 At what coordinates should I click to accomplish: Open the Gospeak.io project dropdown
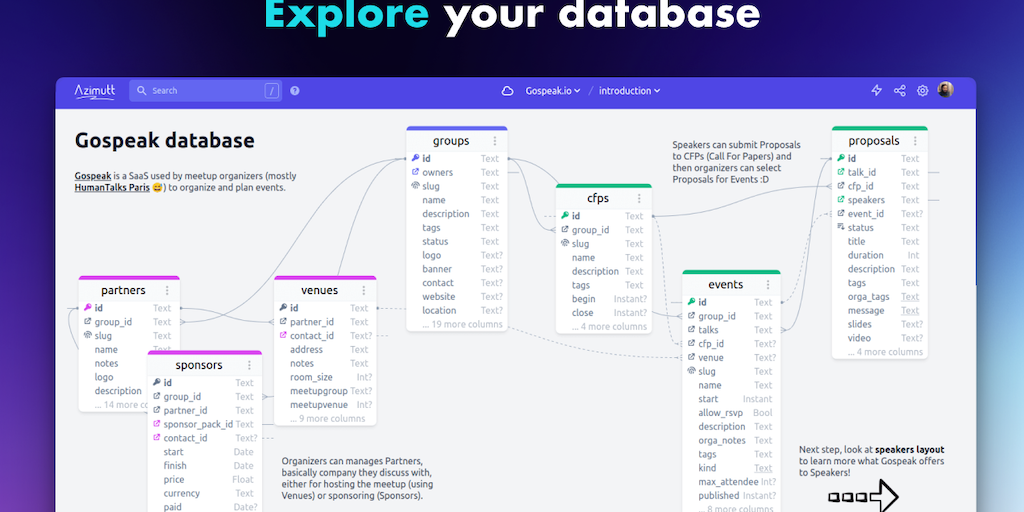[x=552, y=91]
